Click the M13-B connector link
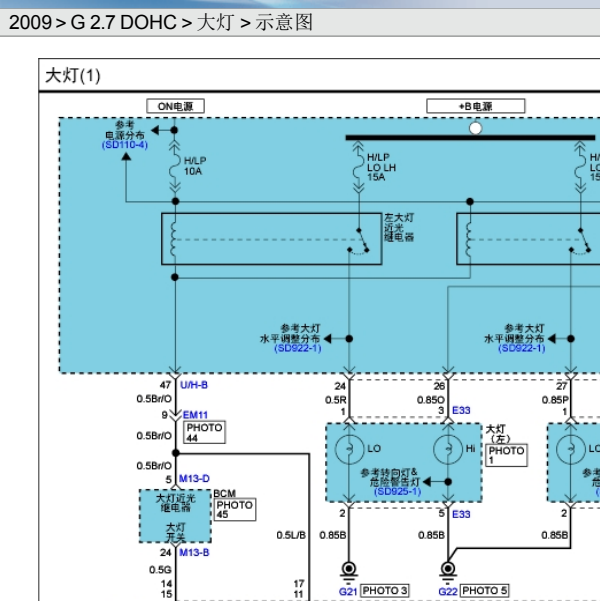Viewport: 600px width, 601px height. (194, 553)
